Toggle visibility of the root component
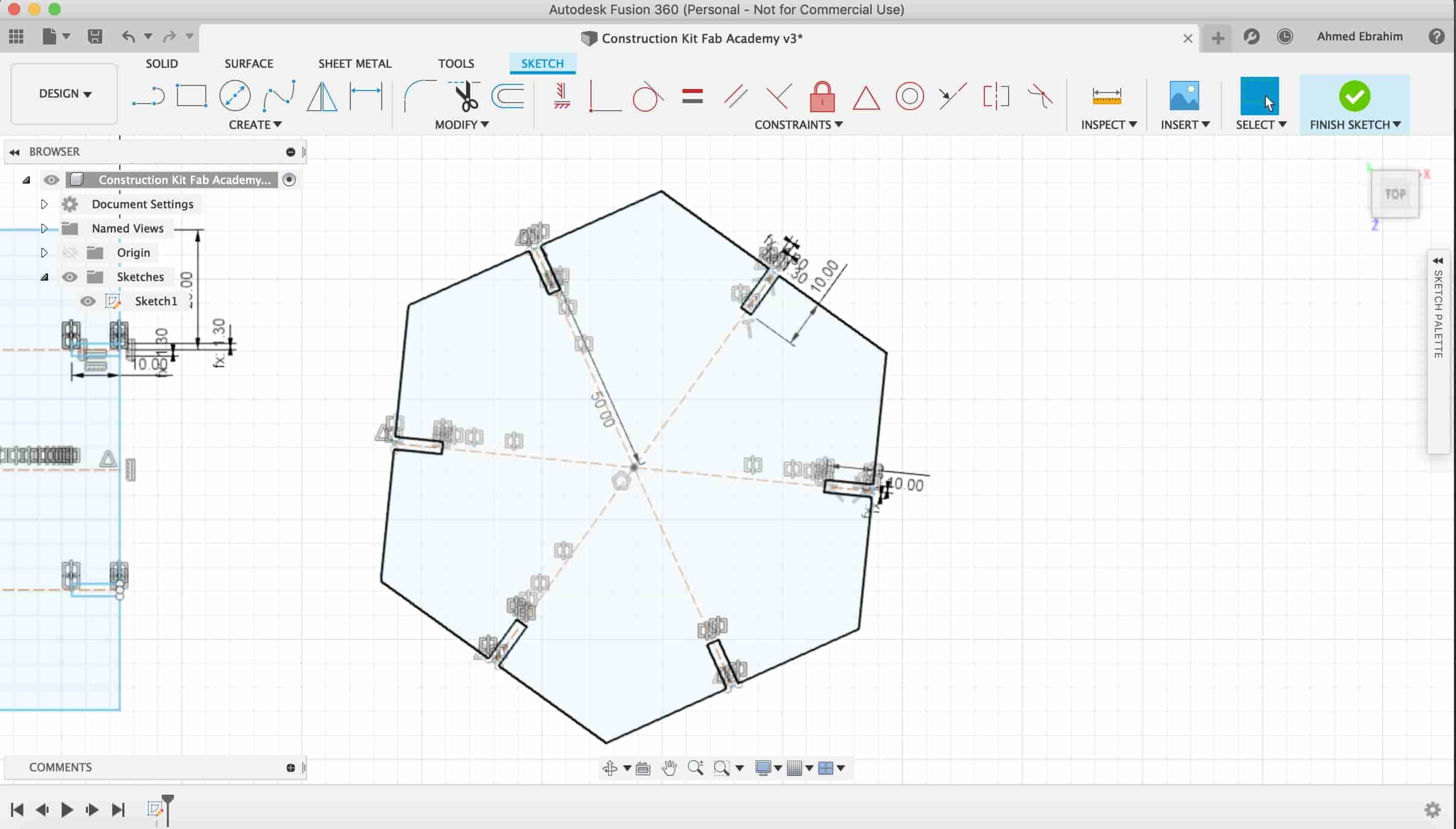 pos(51,180)
